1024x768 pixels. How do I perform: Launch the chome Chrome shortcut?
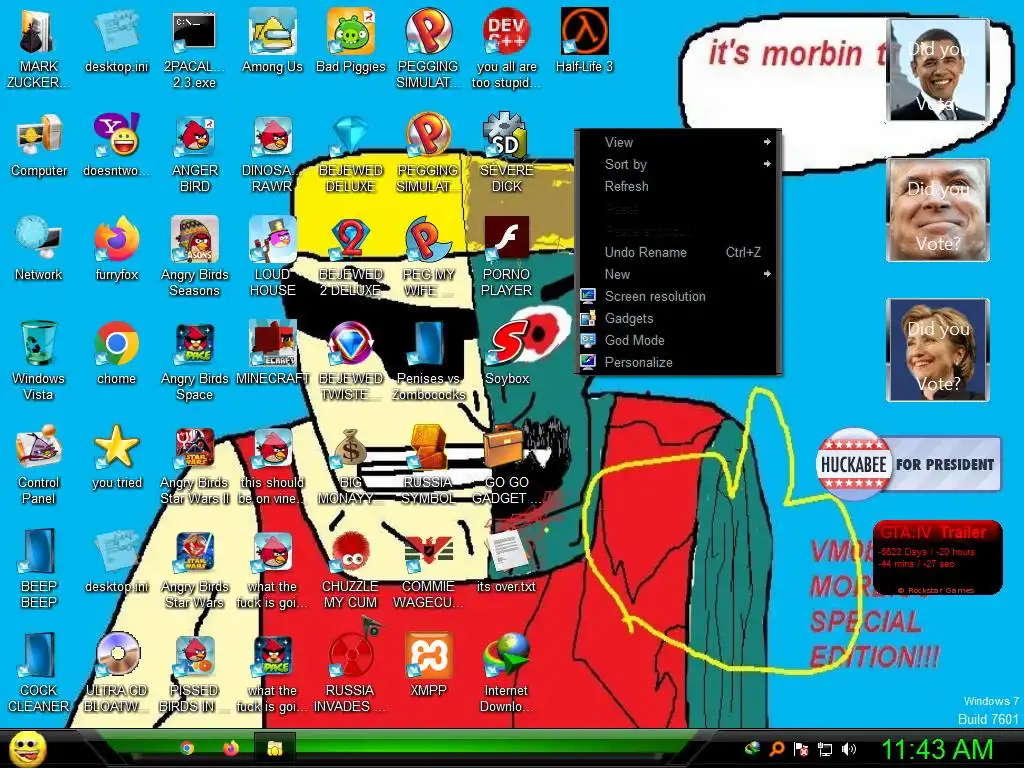click(x=117, y=353)
